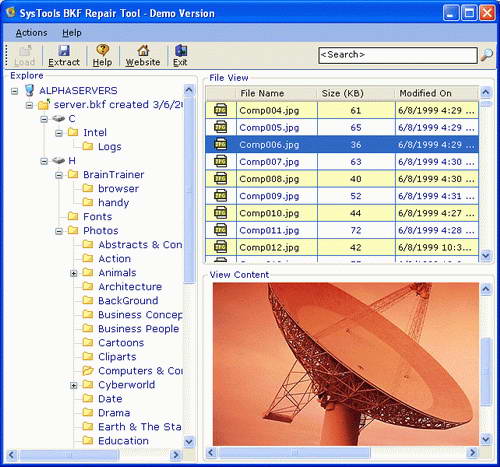Click the drive icon for H

[59, 161]
